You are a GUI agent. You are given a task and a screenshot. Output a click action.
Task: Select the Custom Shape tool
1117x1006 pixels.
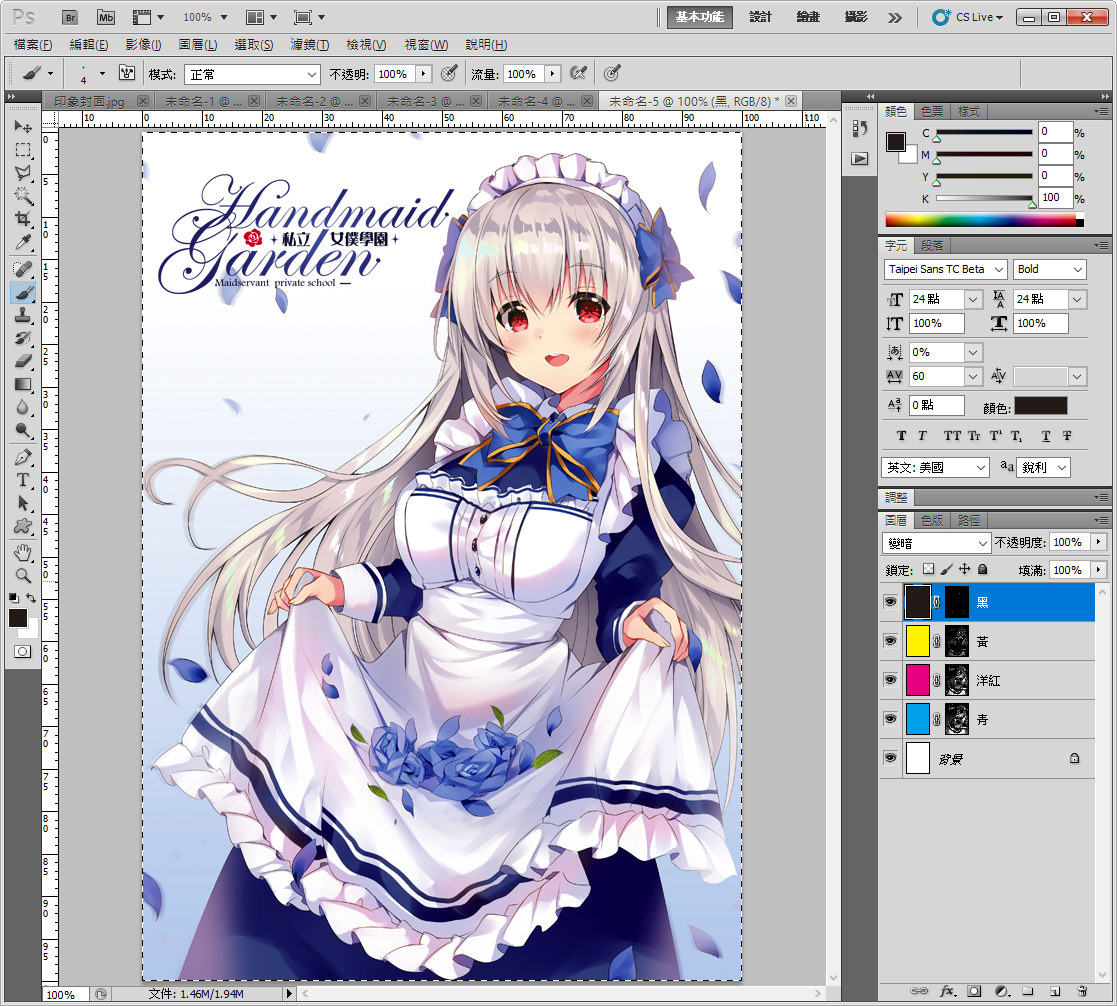[x=23, y=527]
